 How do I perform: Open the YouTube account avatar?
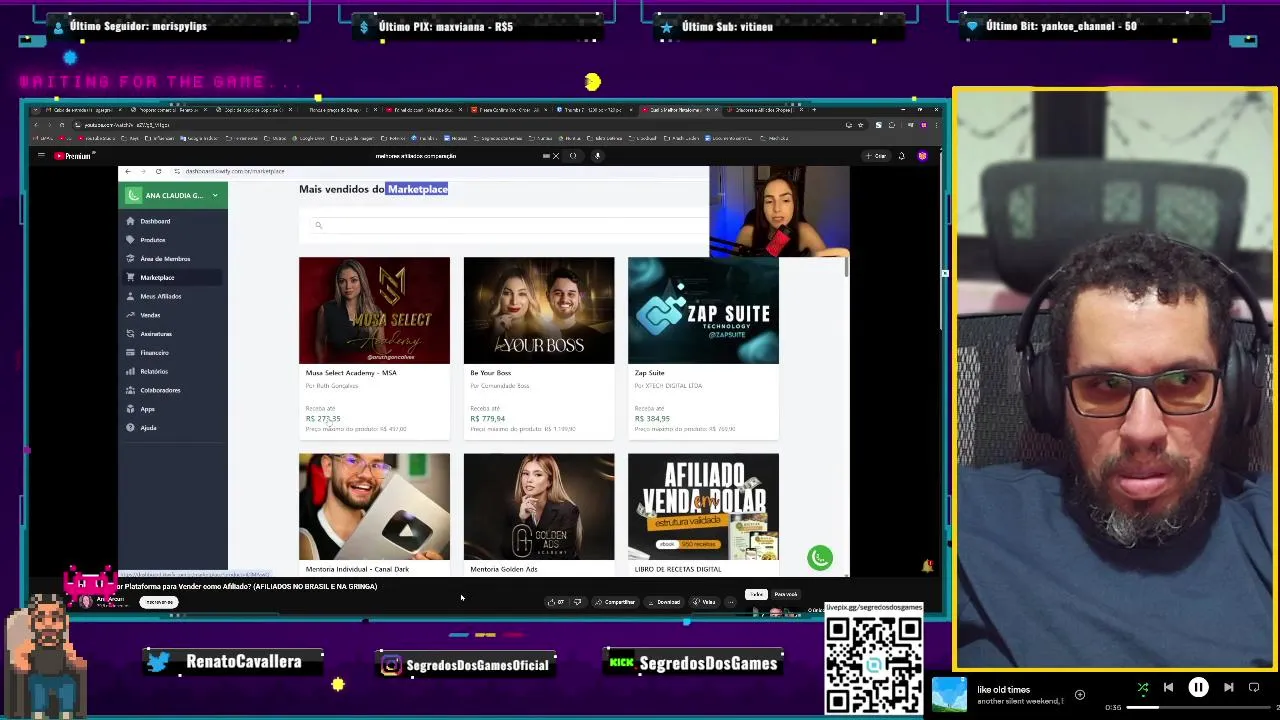[x=922, y=156]
